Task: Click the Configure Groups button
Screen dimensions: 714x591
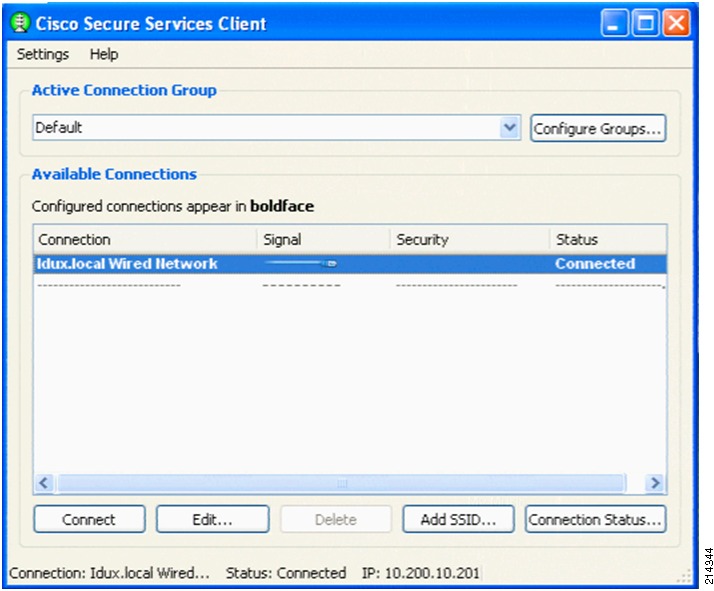Action: (598, 128)
